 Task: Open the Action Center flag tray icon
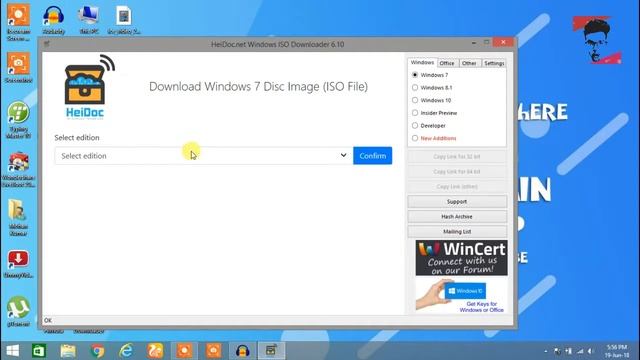pyautogui.click(x=557, y=351)
